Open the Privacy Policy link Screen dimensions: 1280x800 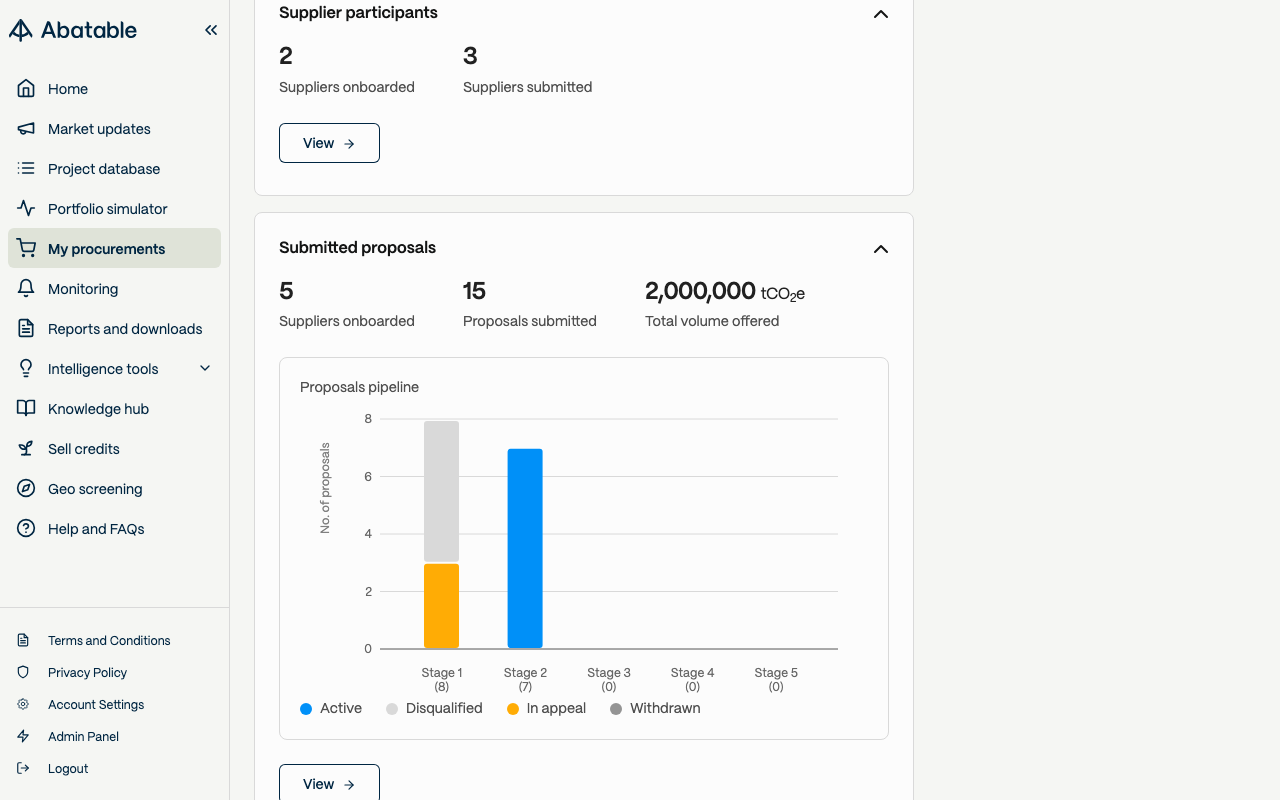pos(88,673)
